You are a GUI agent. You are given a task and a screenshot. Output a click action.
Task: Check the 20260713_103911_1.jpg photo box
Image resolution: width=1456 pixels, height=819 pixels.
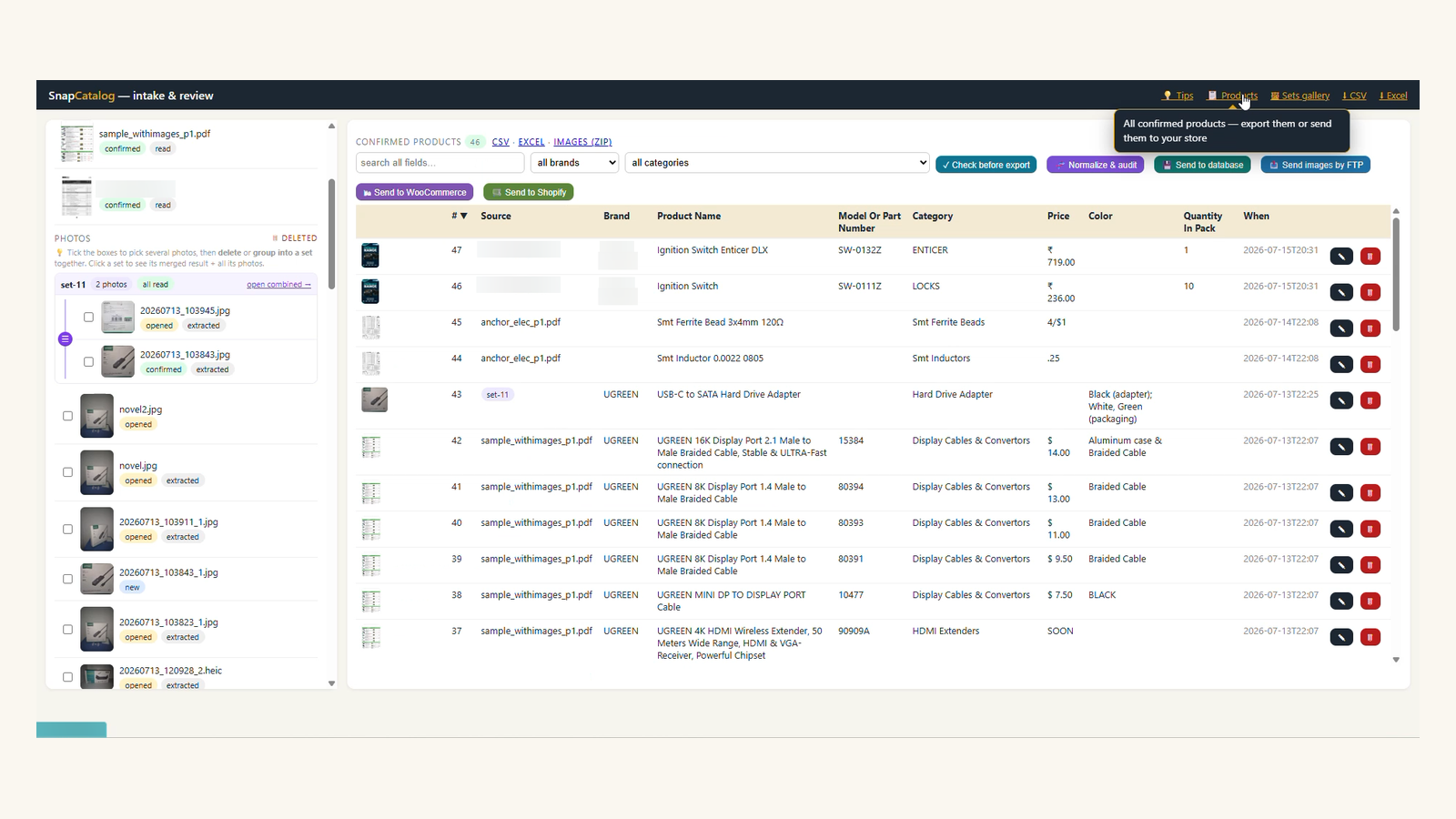click(x=67, y=529)
